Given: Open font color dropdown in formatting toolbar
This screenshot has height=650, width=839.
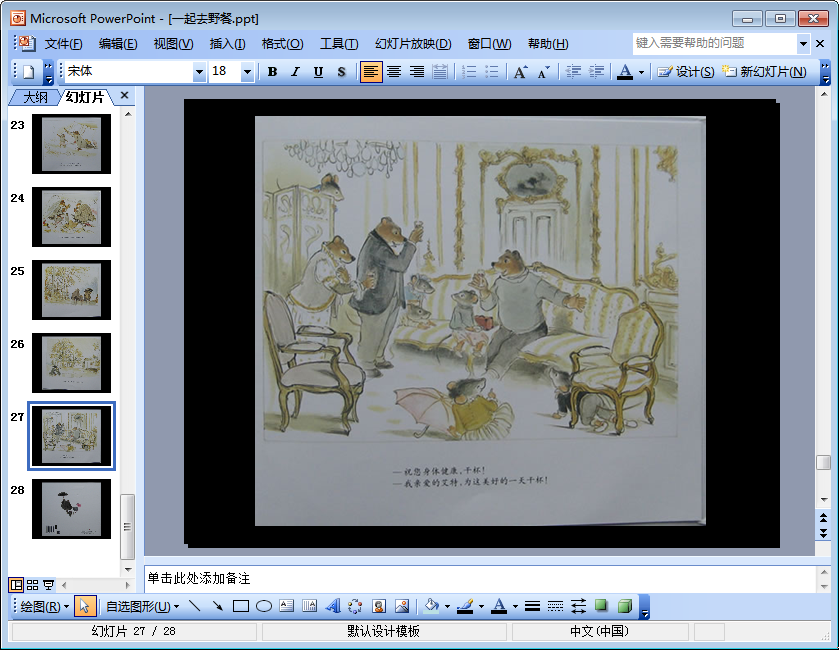Looking at the screenshot, I should (642, 72).
